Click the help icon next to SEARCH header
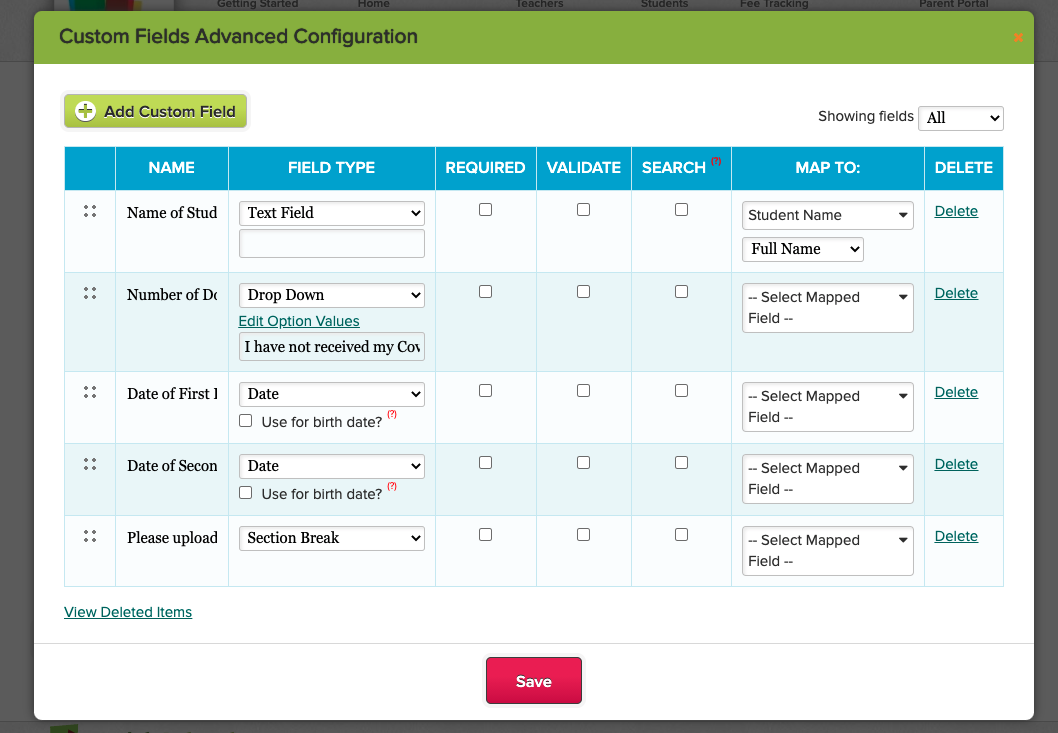The height and width of the screenshot is (733, 1058). pos(716,161)
